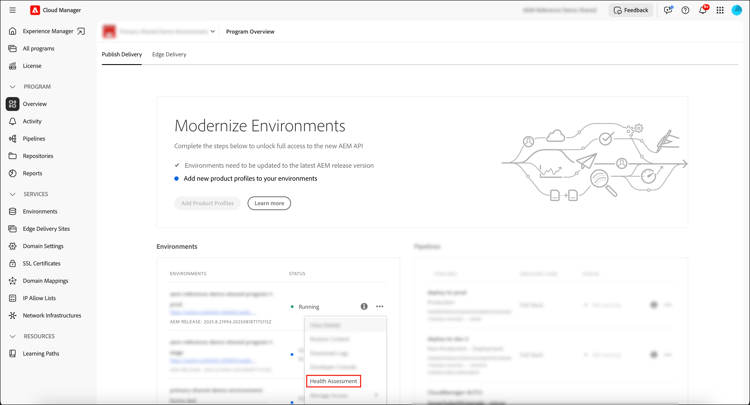Open the help question mark icon
The height and width of the screenshot is (405, 750).
coord(685,10)
